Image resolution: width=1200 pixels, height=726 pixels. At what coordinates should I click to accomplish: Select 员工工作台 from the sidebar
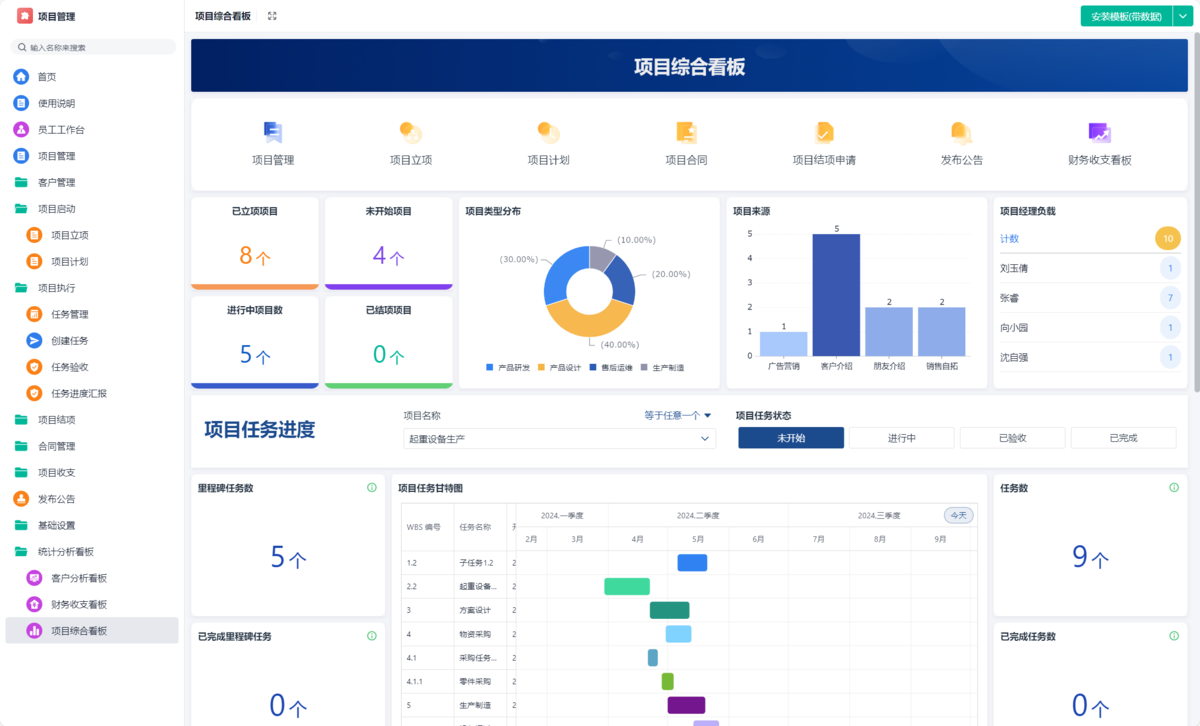(x=54, y=128)
